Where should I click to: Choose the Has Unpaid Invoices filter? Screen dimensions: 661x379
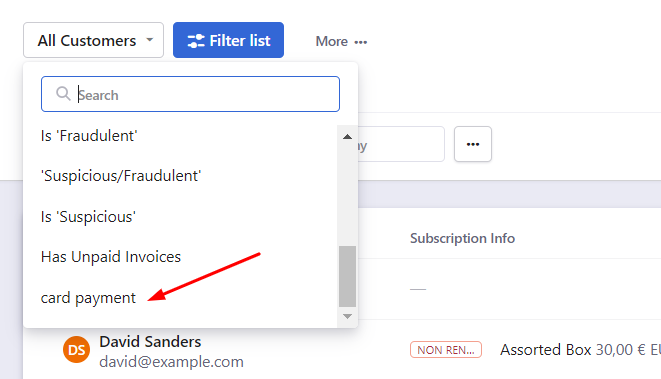click(x=111, y=257)
